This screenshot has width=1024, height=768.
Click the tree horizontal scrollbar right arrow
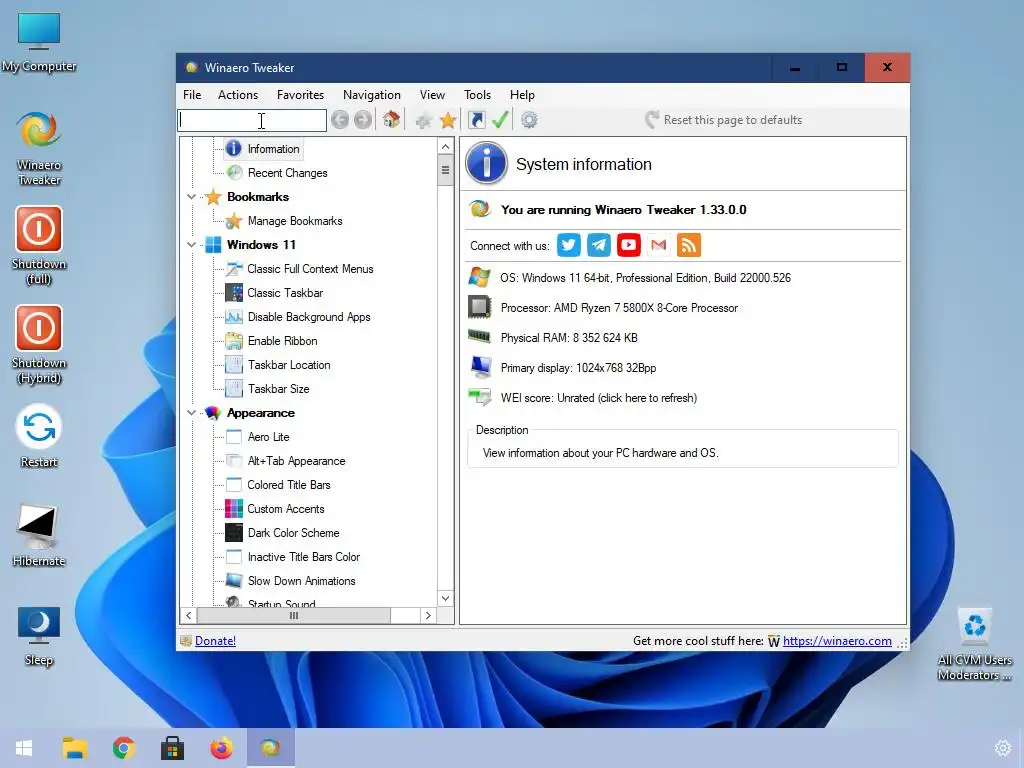[428, 615]
